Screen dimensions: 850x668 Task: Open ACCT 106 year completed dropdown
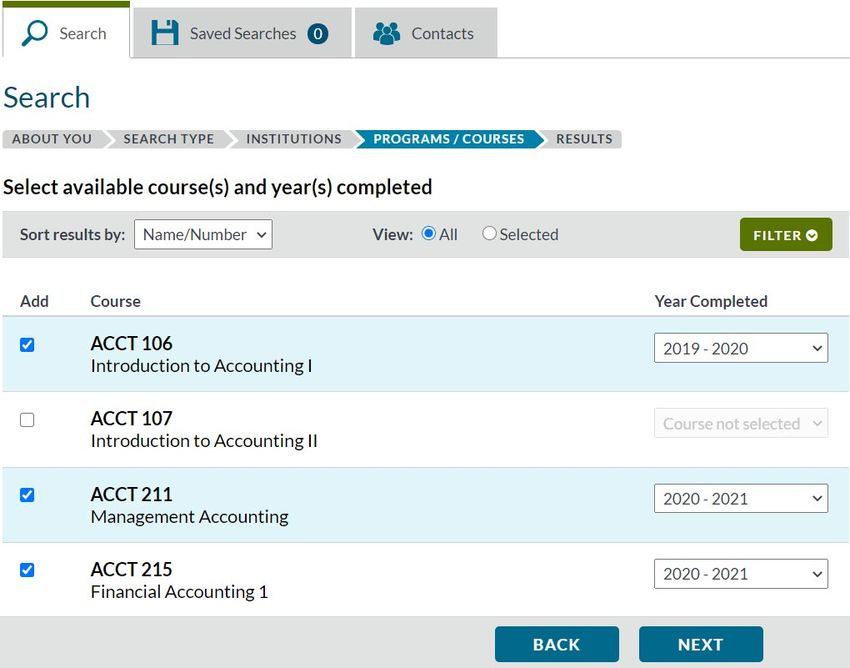pos(741,348)
